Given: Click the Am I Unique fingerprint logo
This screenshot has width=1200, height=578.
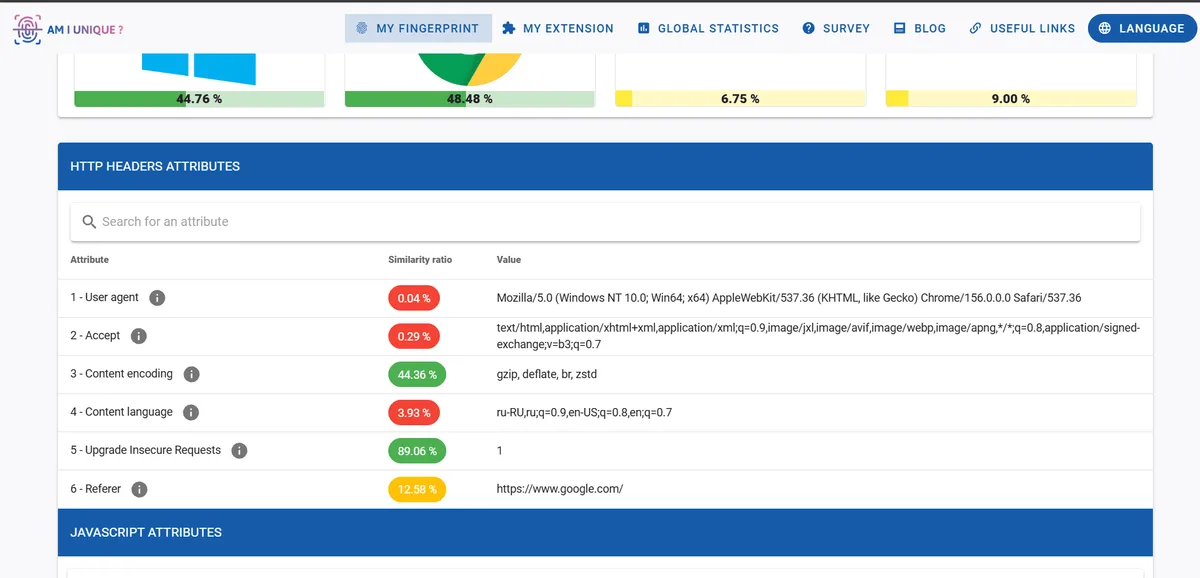Looking at the screenshot, I should [x=68, y=29].
